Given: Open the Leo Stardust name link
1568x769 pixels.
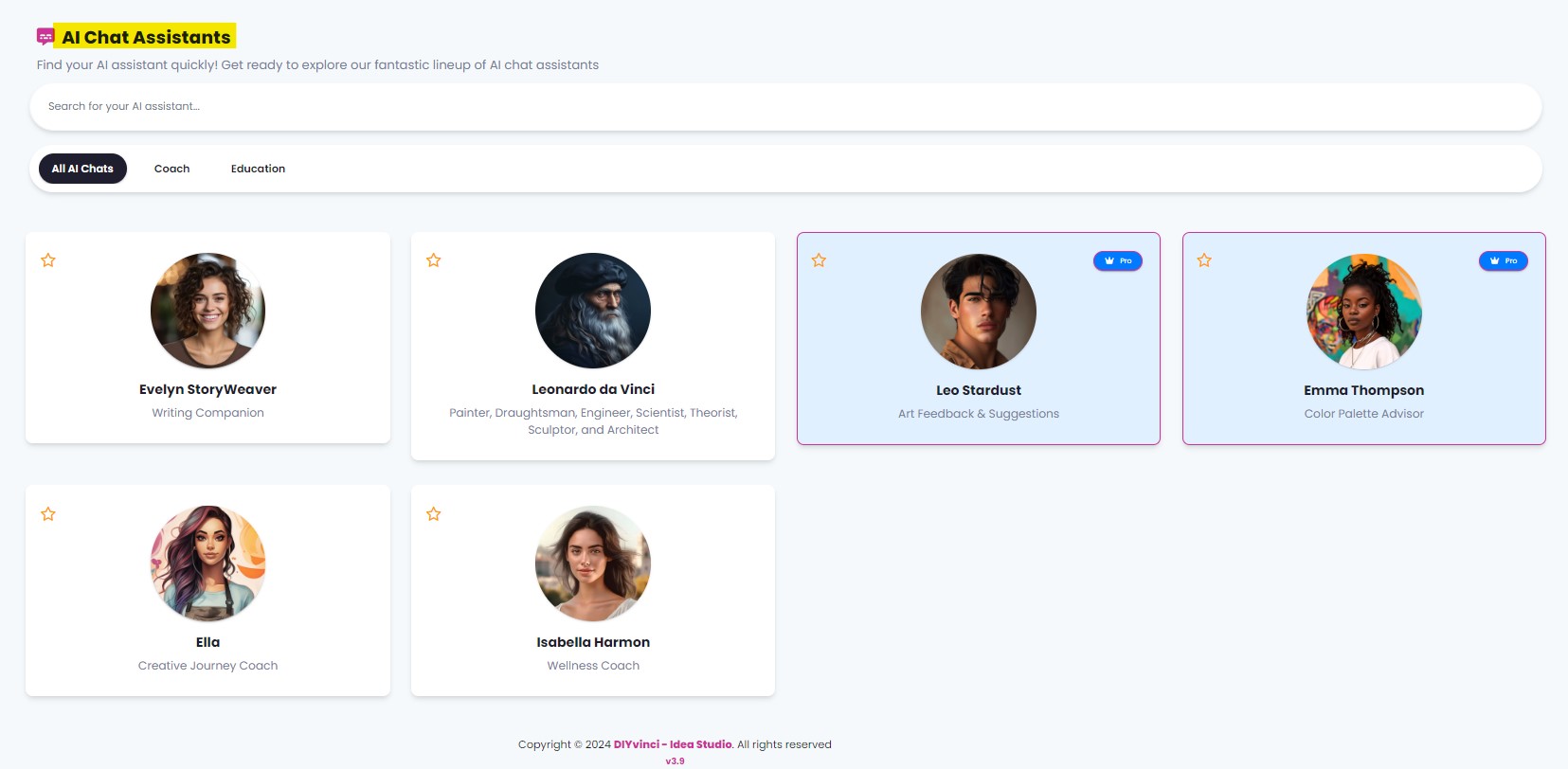Looking at the screenshot, I should pos(979,390).
